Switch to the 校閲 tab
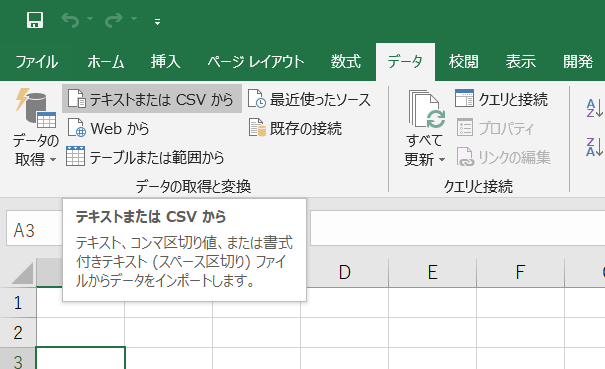 pyautogui.click(x=464, y=62)
